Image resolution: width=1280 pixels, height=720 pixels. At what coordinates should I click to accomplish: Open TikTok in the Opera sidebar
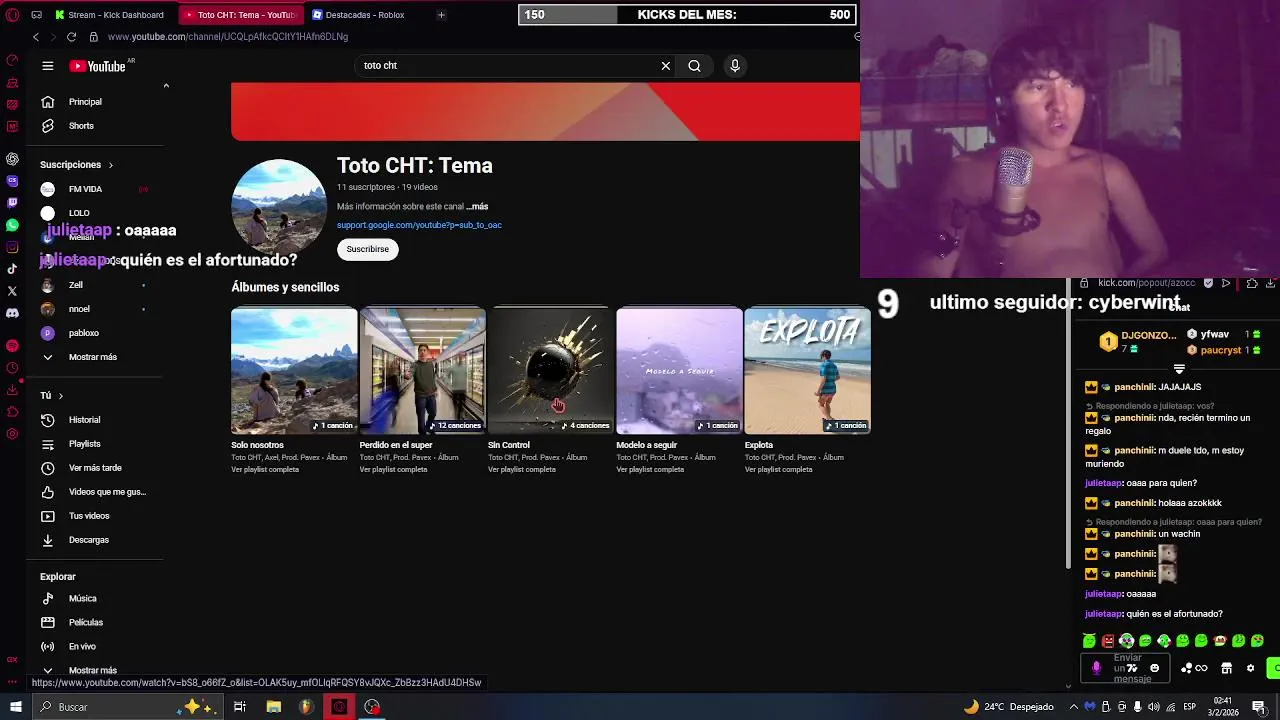point(12,269)
